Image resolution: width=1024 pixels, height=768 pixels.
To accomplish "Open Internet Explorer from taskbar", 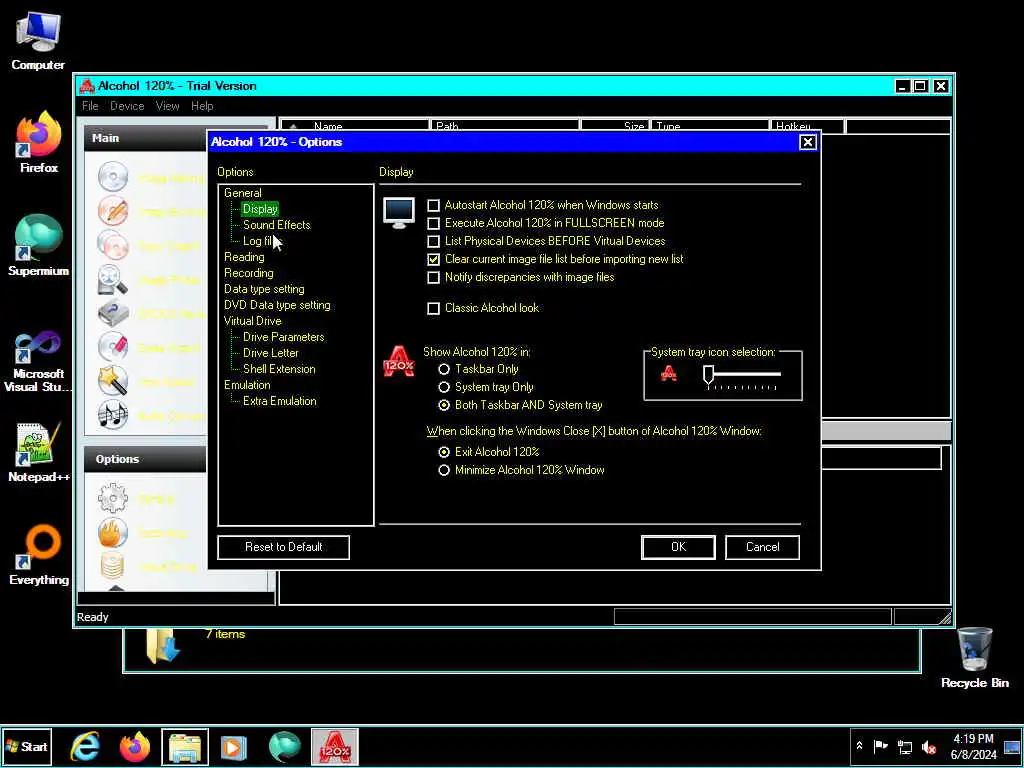I will pyautogui.click(x=85, y=747).
